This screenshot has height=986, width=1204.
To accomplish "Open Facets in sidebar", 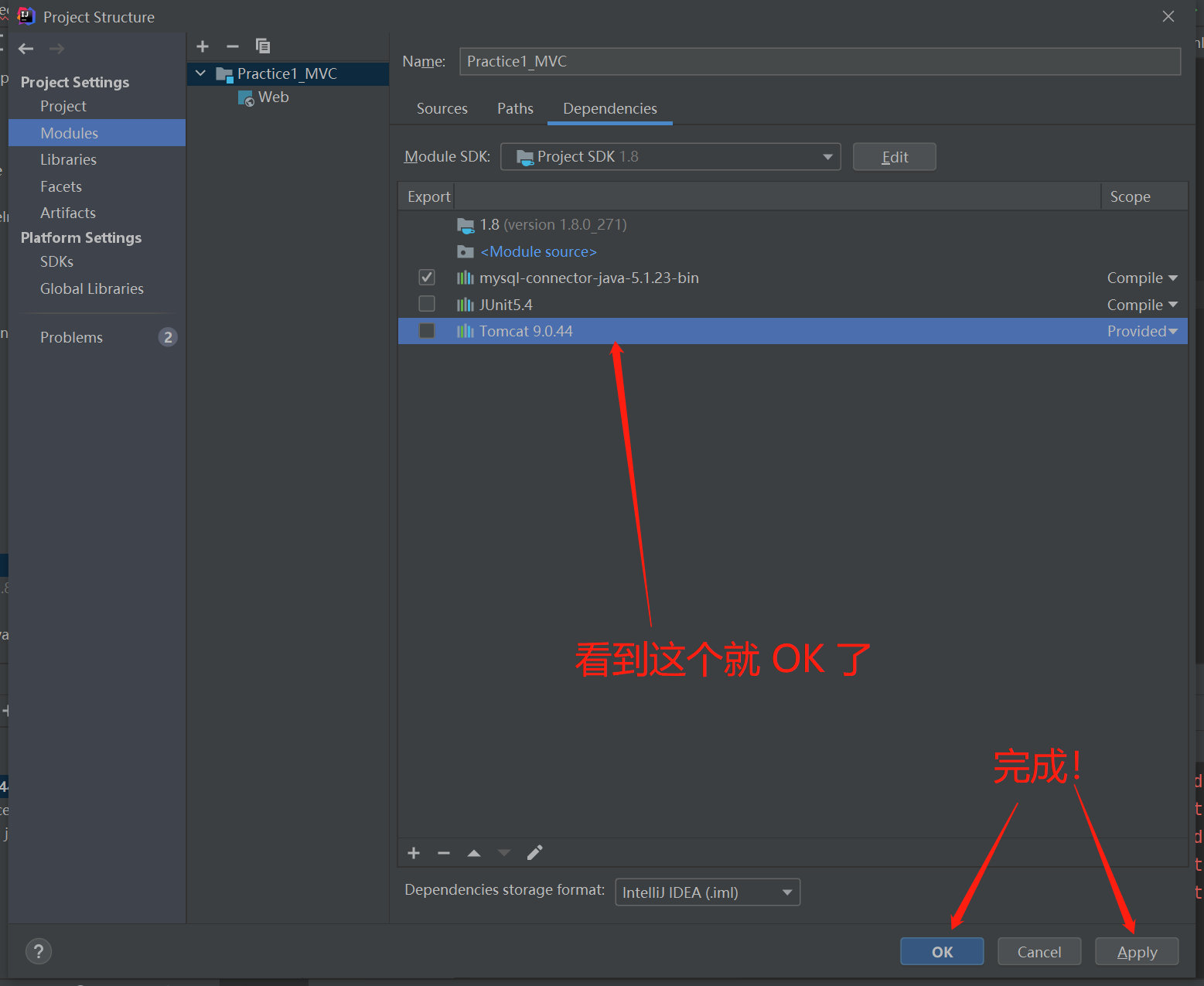I will pos(60,186).
